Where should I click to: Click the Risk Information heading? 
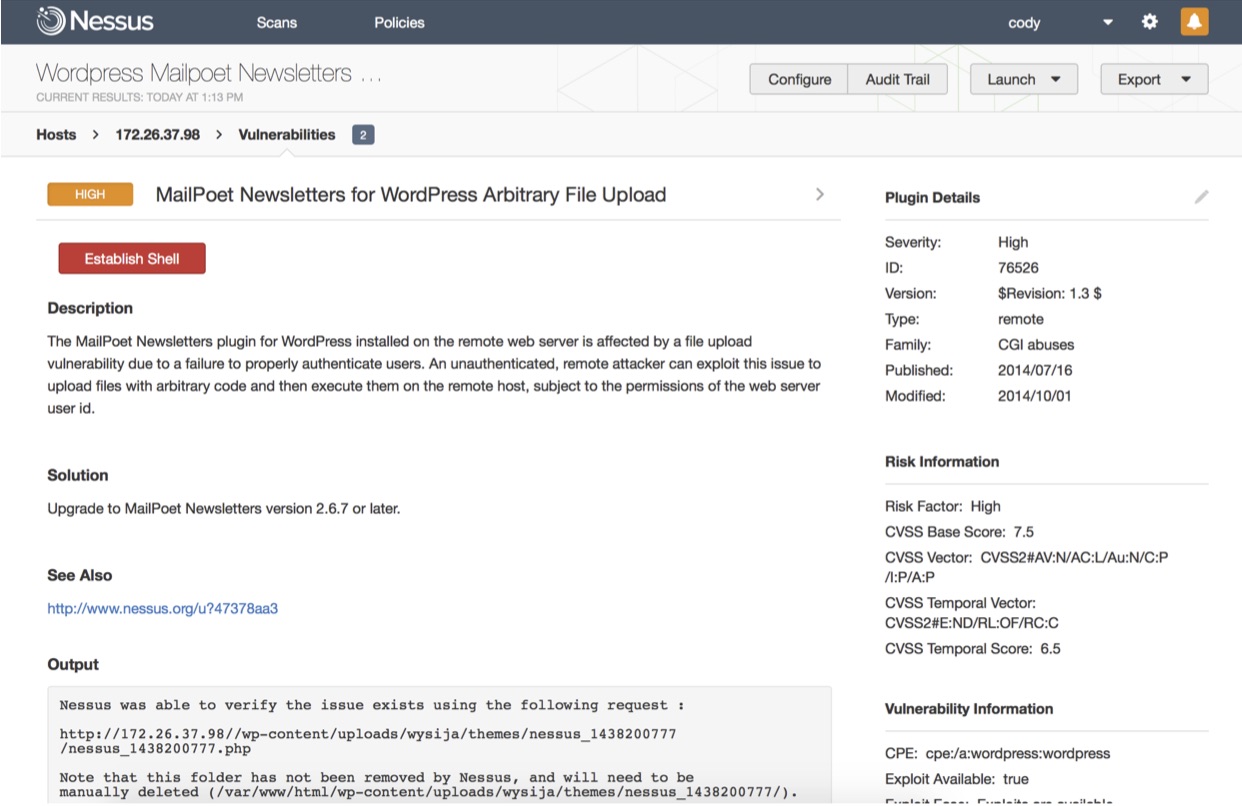point(942,462)
